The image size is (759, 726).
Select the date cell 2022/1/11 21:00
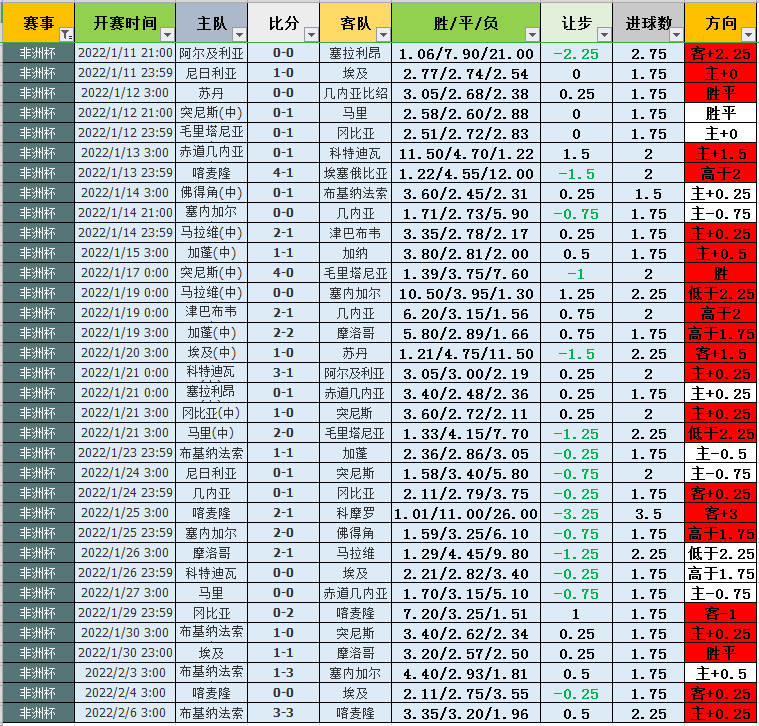[x=125, y=53]
